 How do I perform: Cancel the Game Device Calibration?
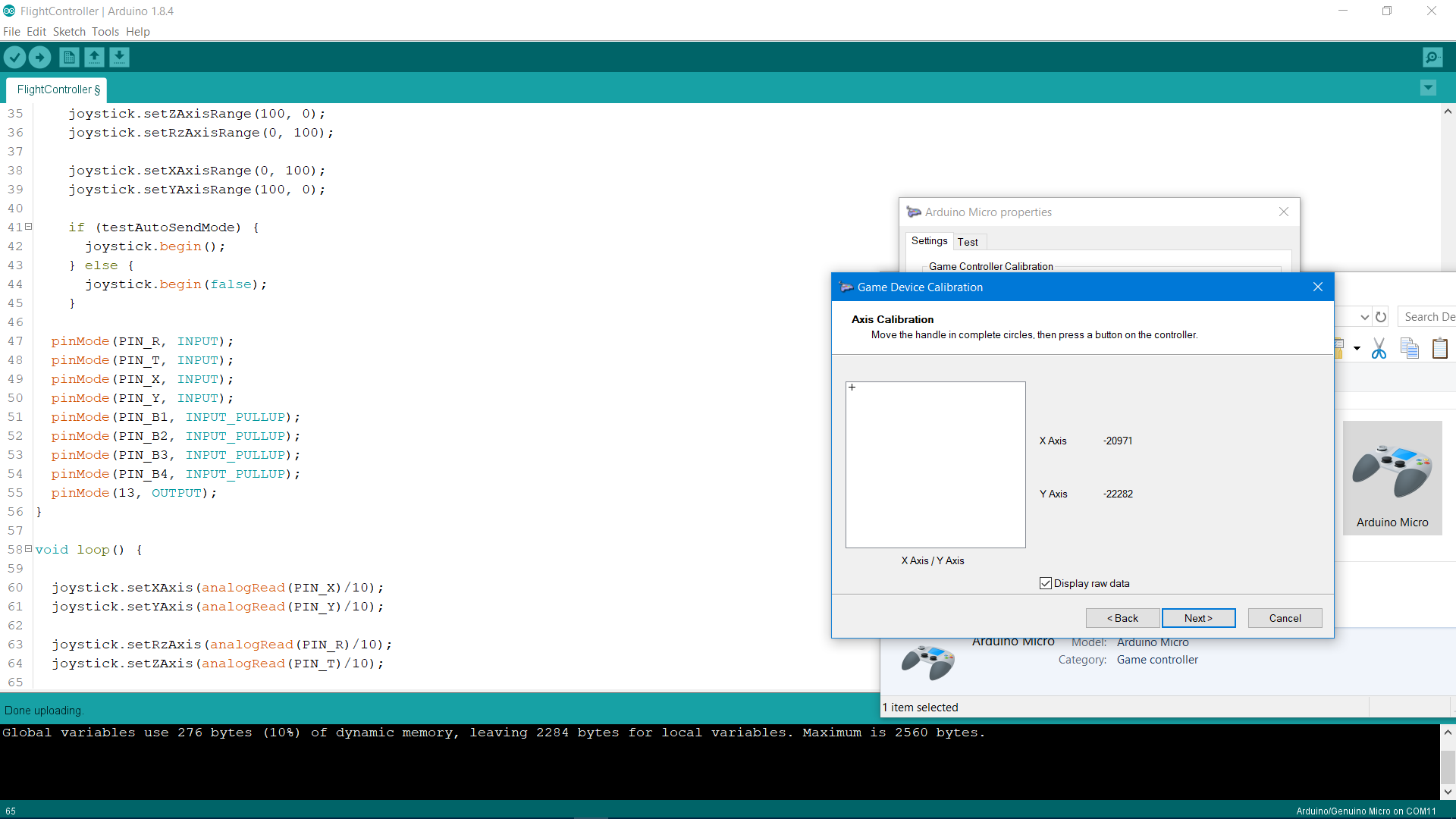click(x=1285, y=618)
